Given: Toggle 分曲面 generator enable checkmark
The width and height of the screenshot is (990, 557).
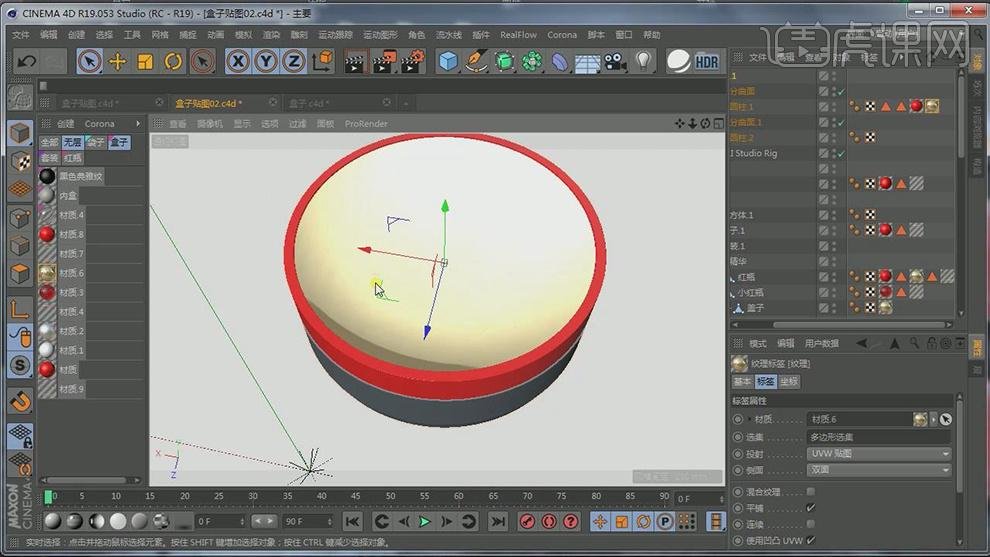Looking at the screenshot, I should click(841, 92).
